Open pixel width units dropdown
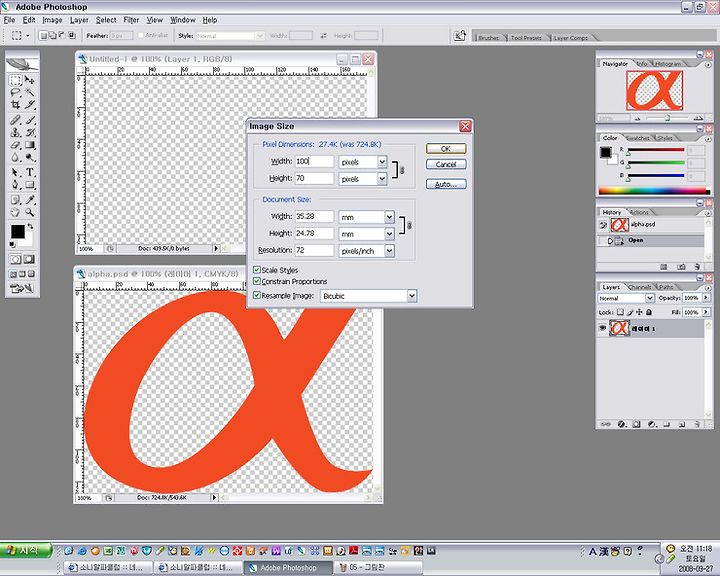 pyautogui.click(x=382, y=162)
